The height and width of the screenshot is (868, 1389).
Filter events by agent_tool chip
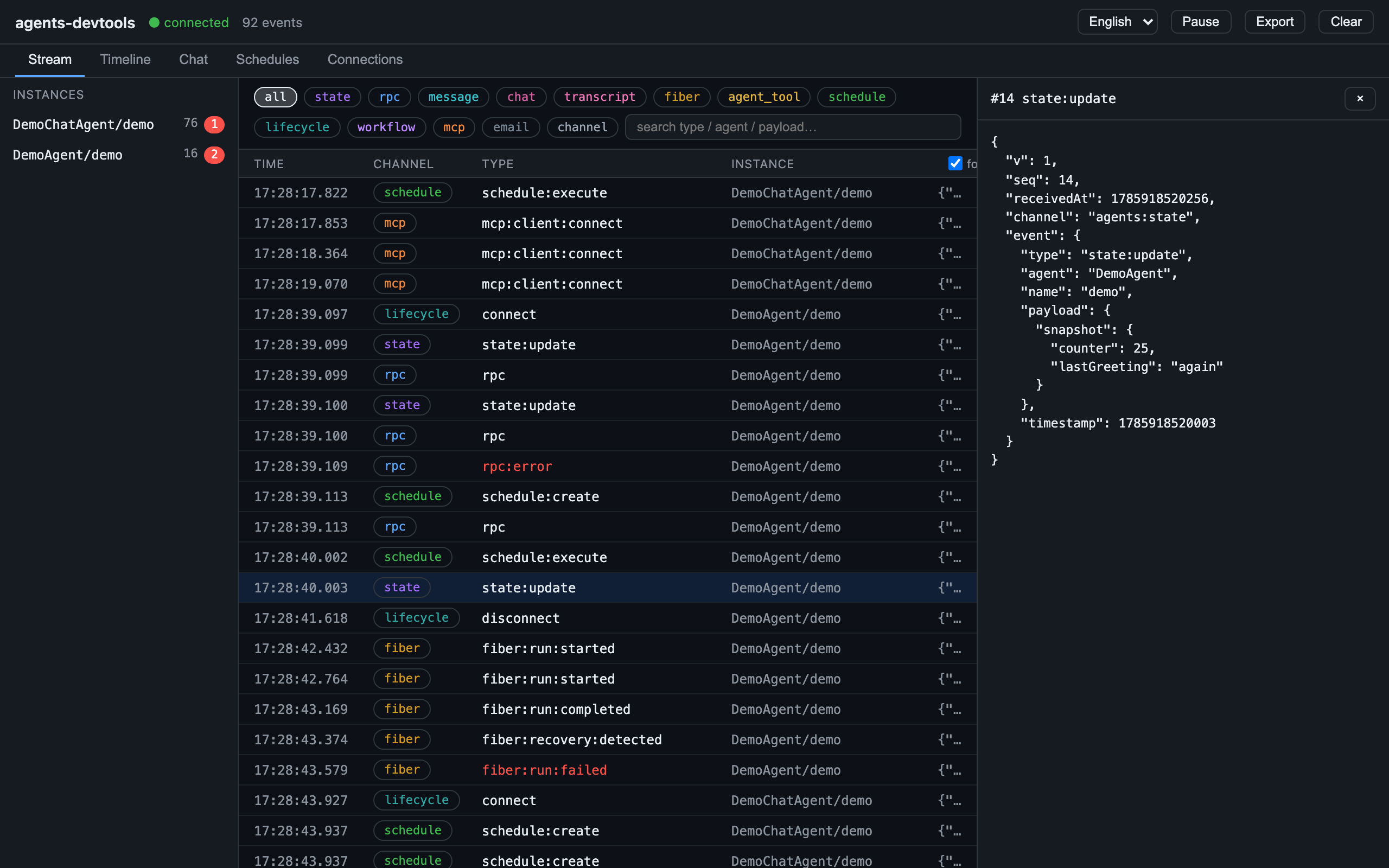pos(764,97)
